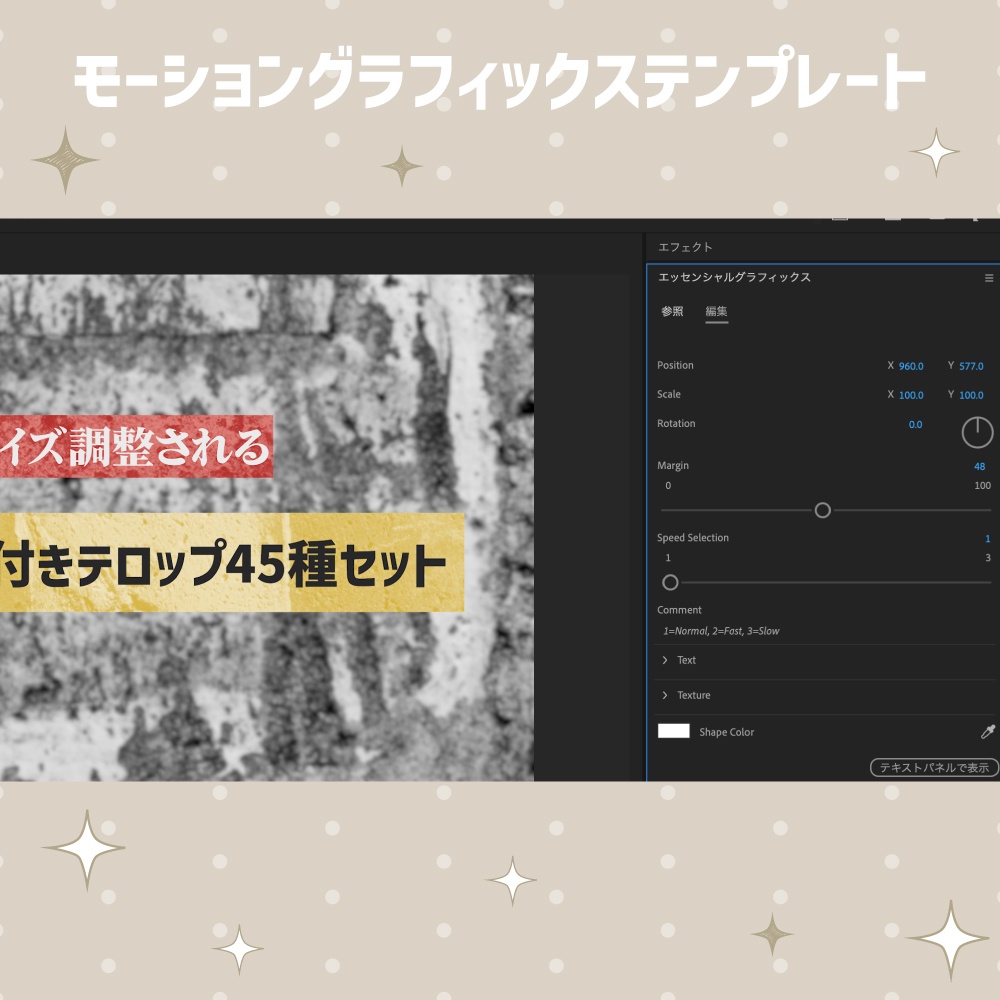Click the Margin slider handle
This screenshot has width=1000, height=1000.
coord(822,510)
